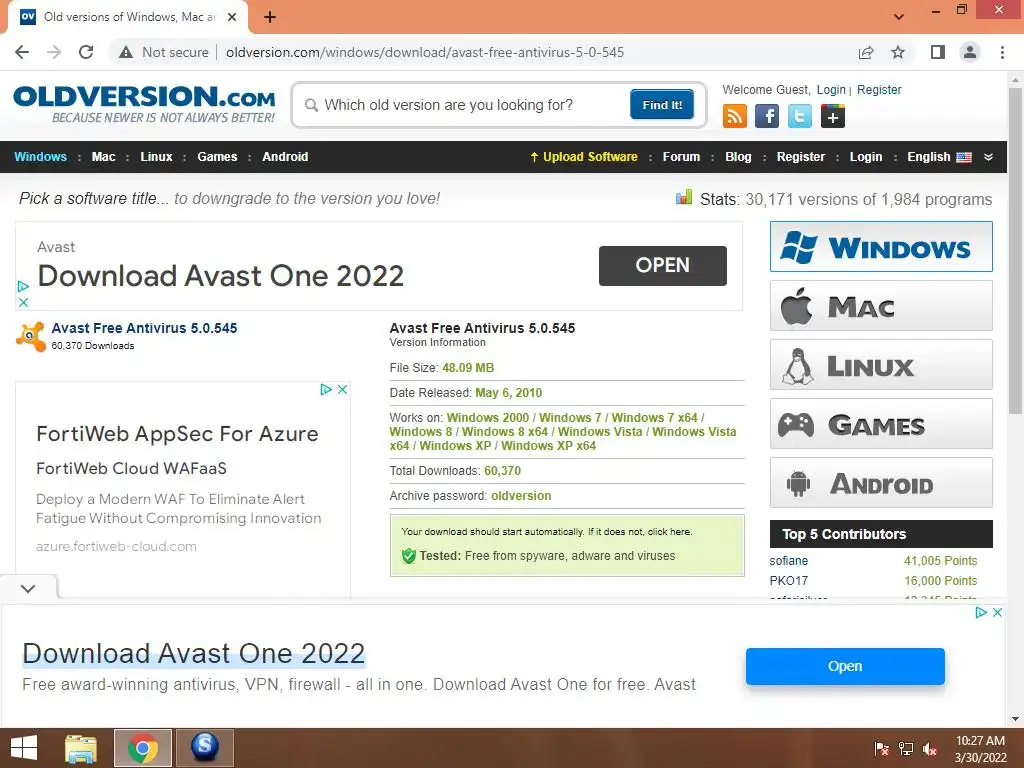Open the Chrome profile icon
Screen dimensions: 1024x768
tap(970, 52)
